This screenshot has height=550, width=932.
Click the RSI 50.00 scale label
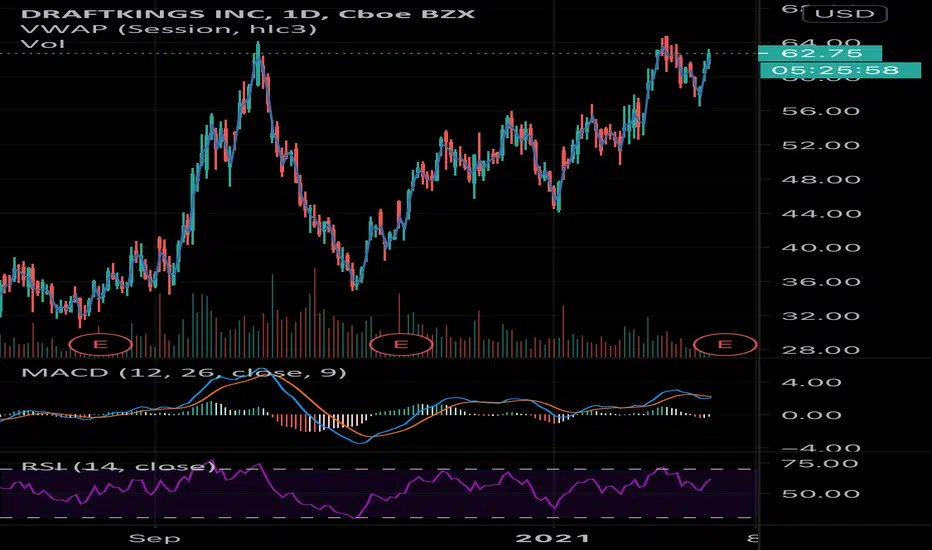click(821, 494)
